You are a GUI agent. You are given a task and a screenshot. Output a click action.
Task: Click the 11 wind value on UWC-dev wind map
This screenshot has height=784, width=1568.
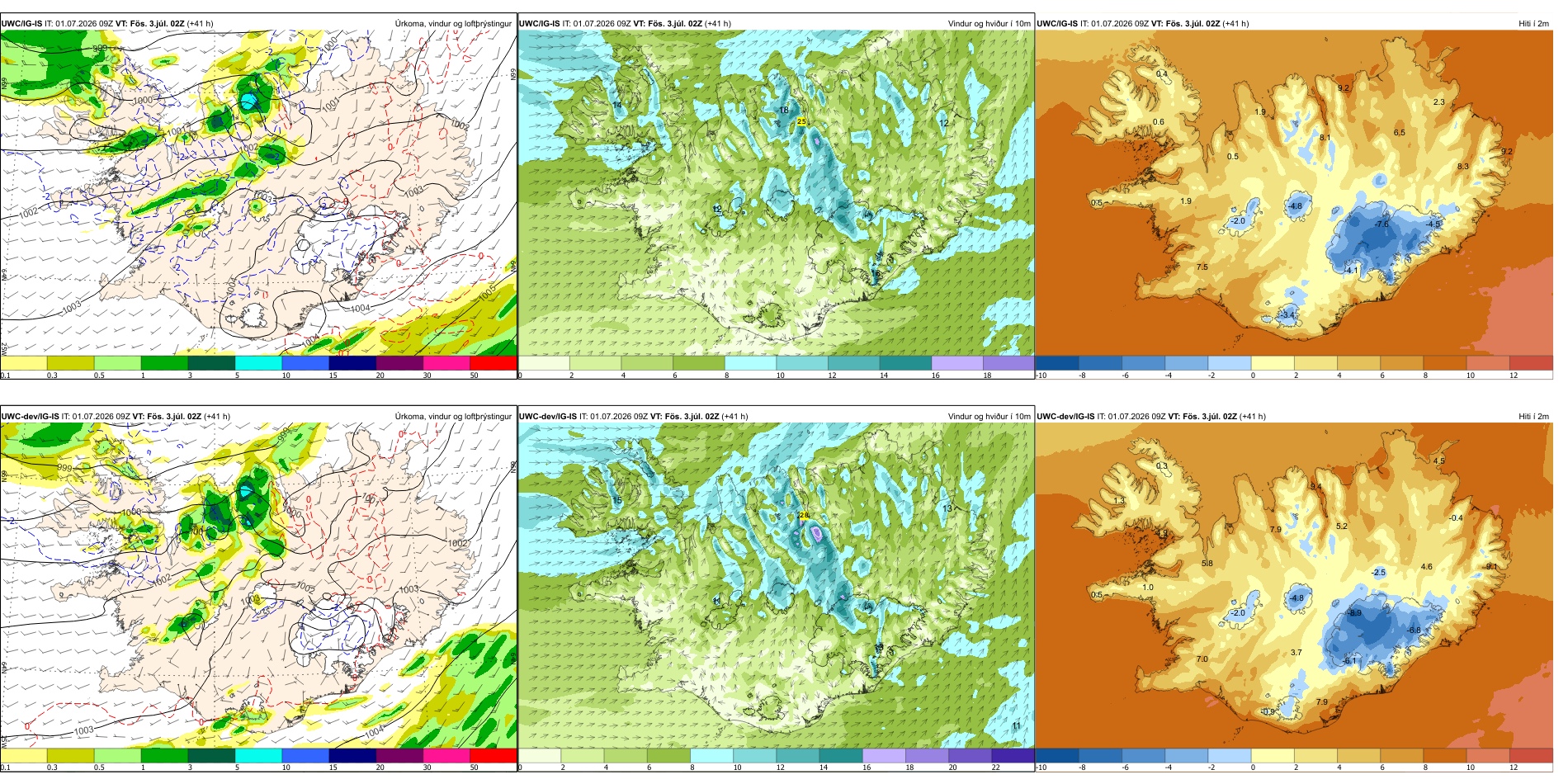[x=1017, y=725]
